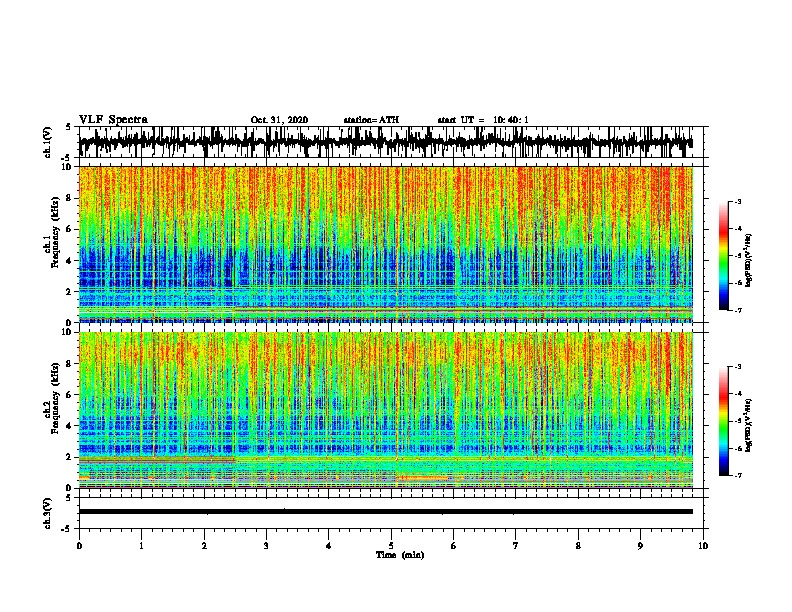Click the "-3" label on upper color bar
Image resolution: width=792 pixels, height=612 pixels.
(737, 201)
